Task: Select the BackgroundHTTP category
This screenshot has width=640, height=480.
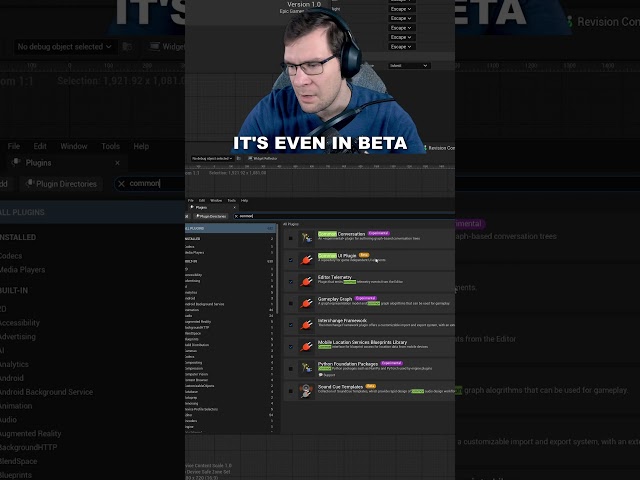Action: [229, 327]
